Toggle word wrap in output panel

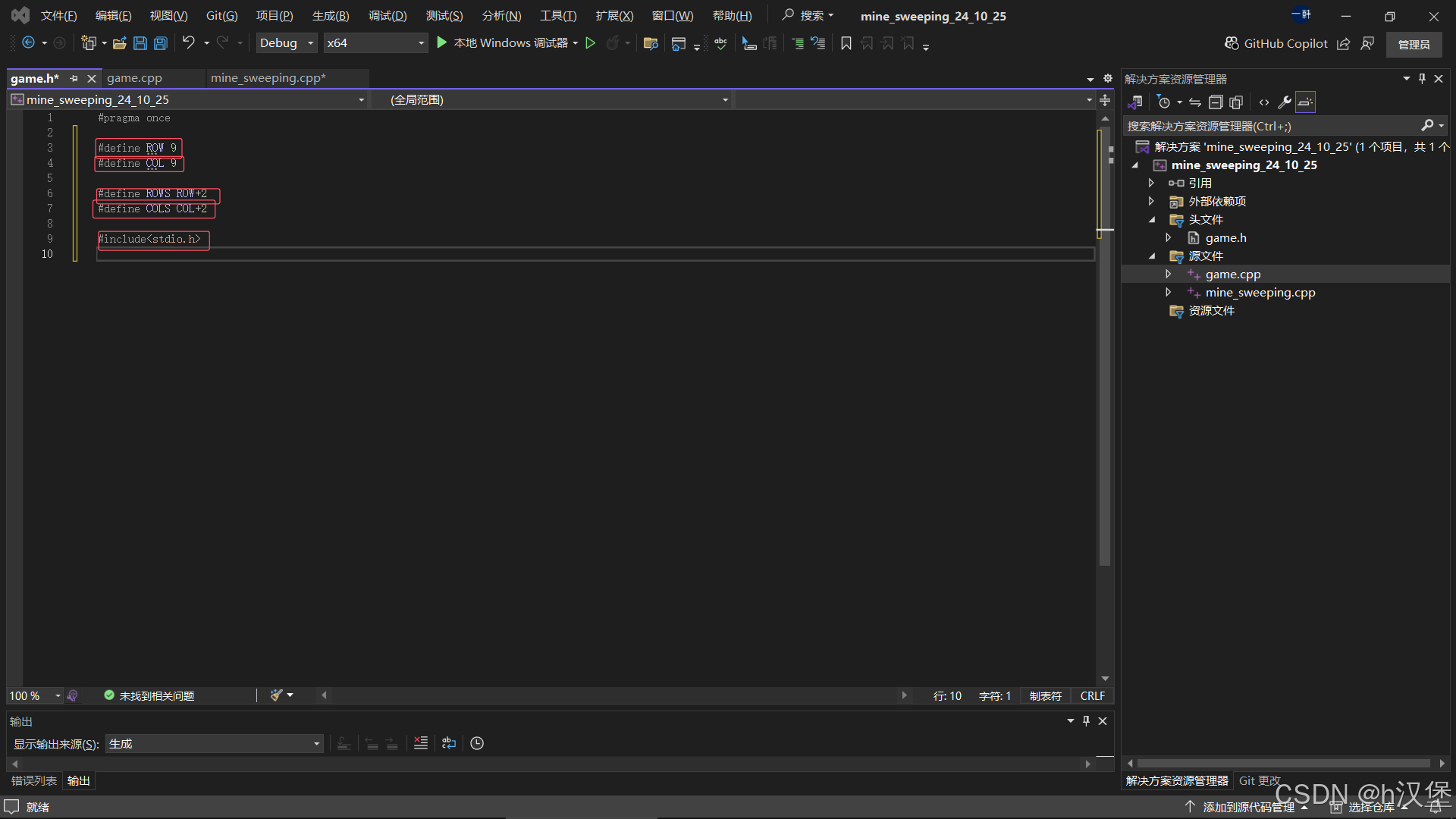pyautogui.click(x=449, y=743)
